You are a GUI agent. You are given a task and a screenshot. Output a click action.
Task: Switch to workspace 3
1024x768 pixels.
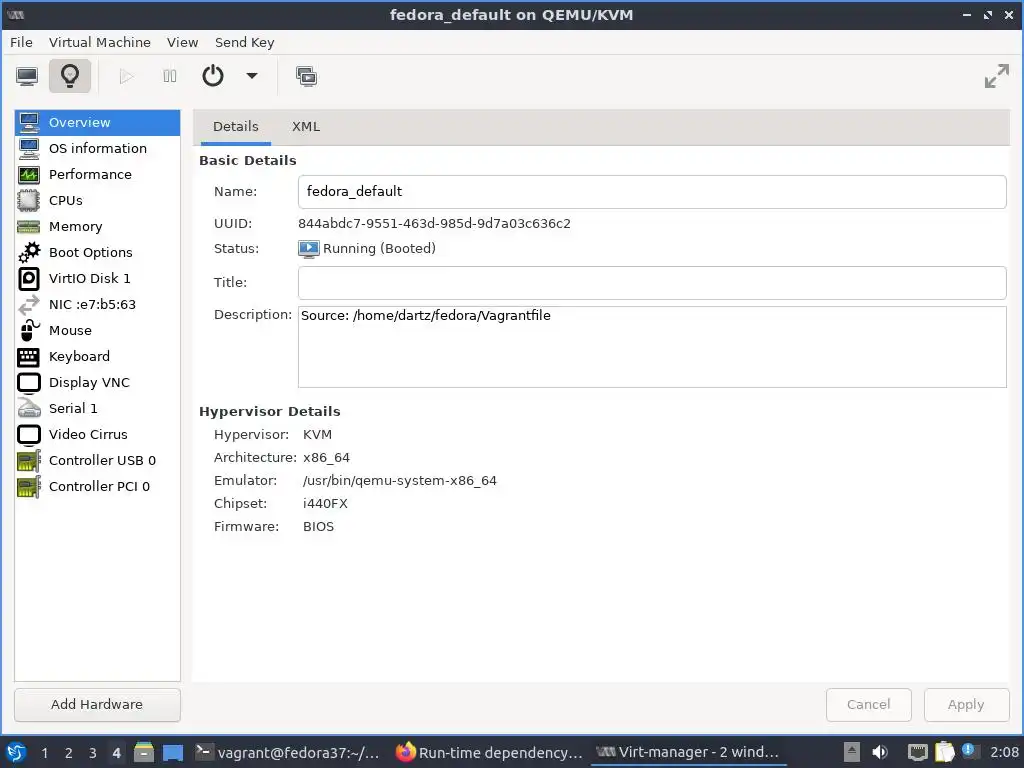point(92,753)
